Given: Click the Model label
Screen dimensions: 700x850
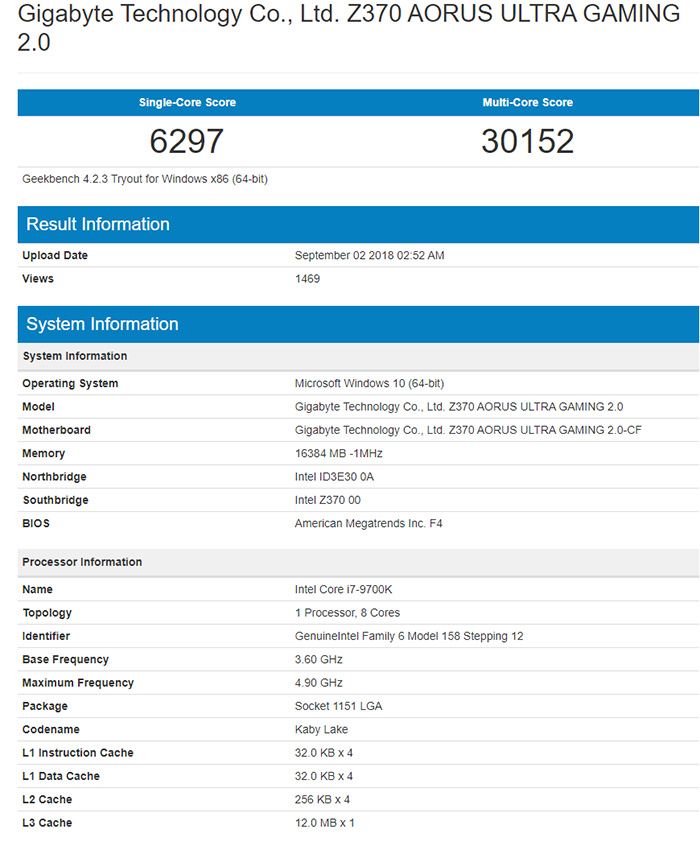Looking at the screenshot, I should coord(38,407).
